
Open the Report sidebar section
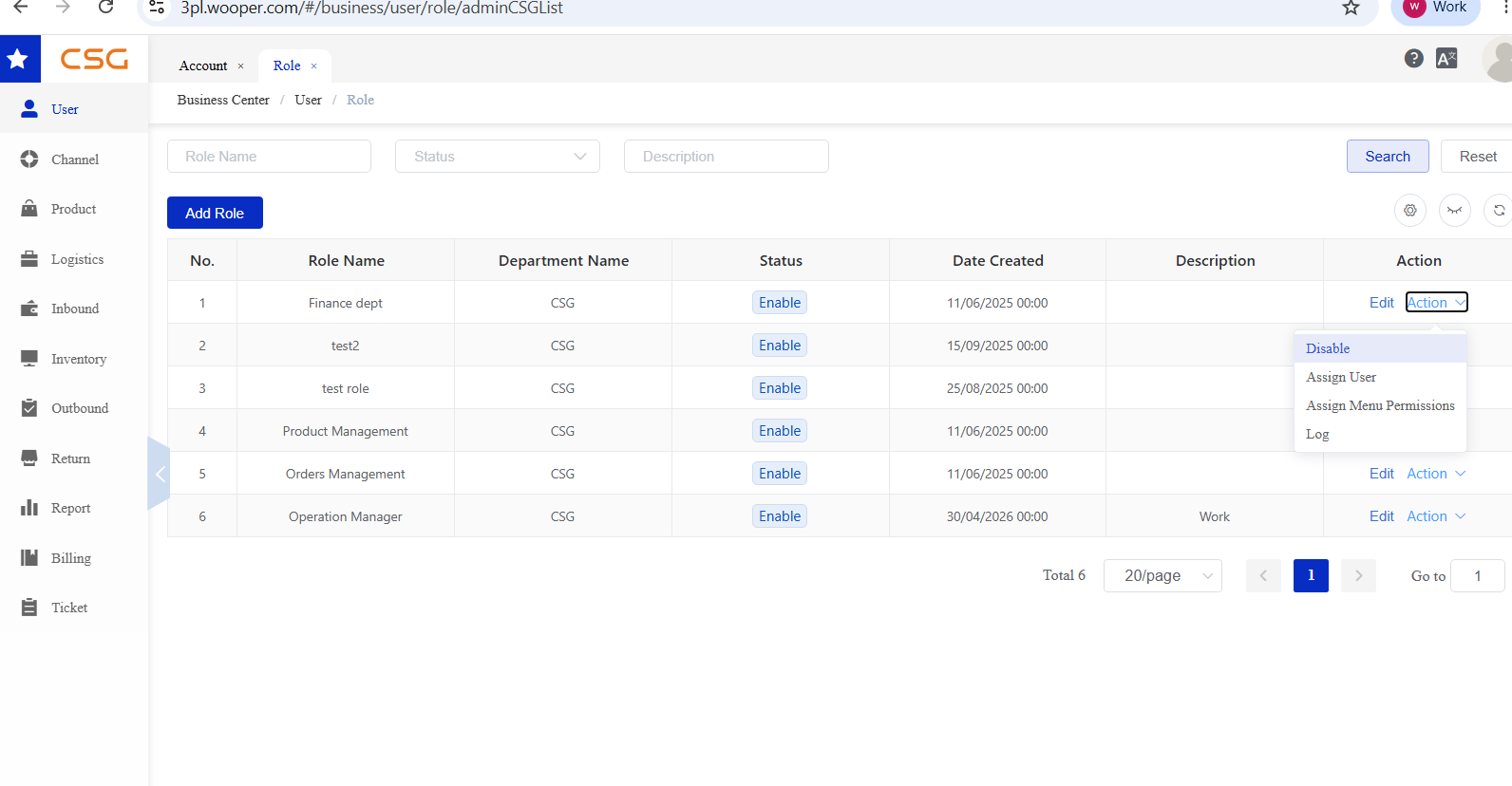(74, 508)
